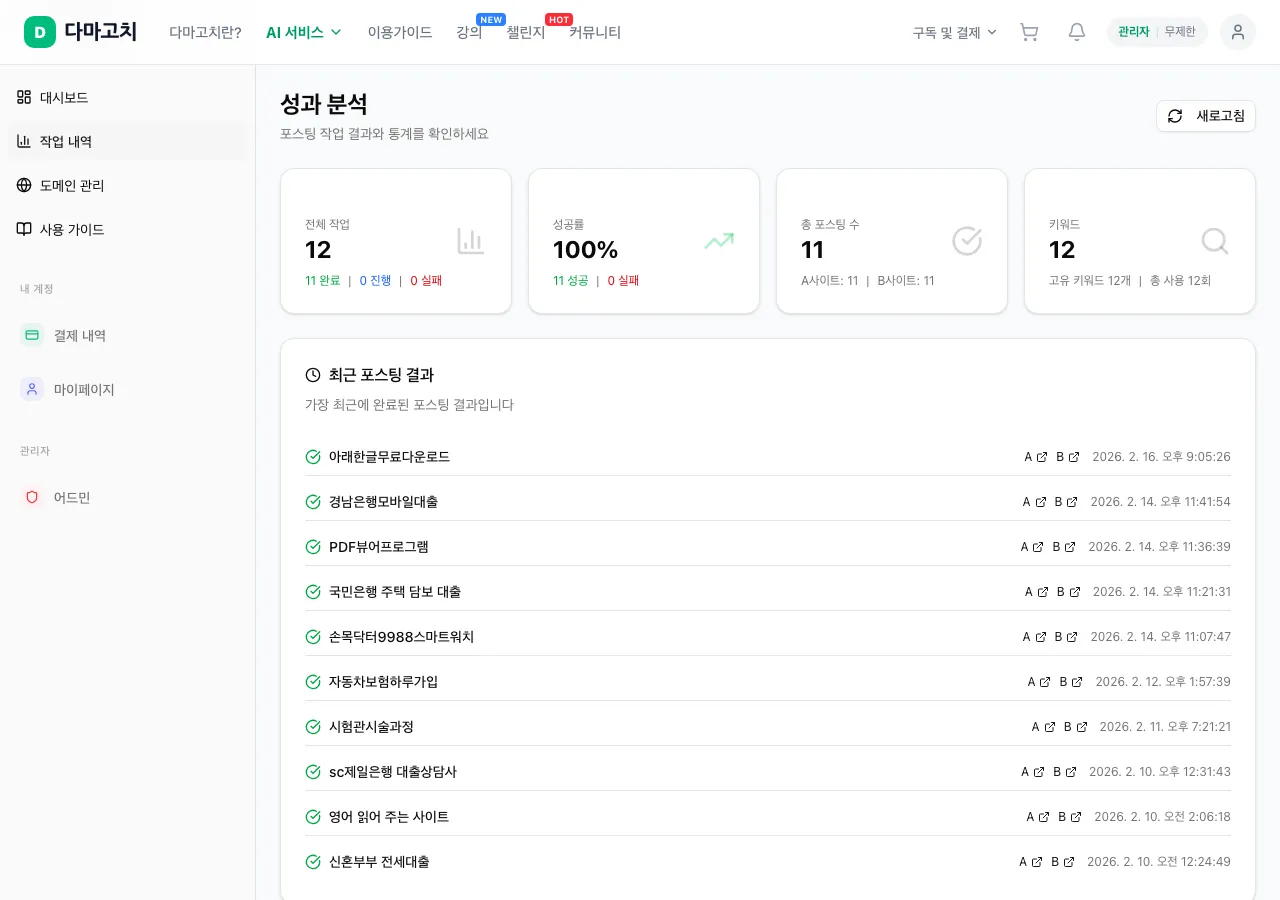The width and height of the screenshot is (1280, 900).
Task: Click the 시험관시술과정 result text
Action: [371, 727]
